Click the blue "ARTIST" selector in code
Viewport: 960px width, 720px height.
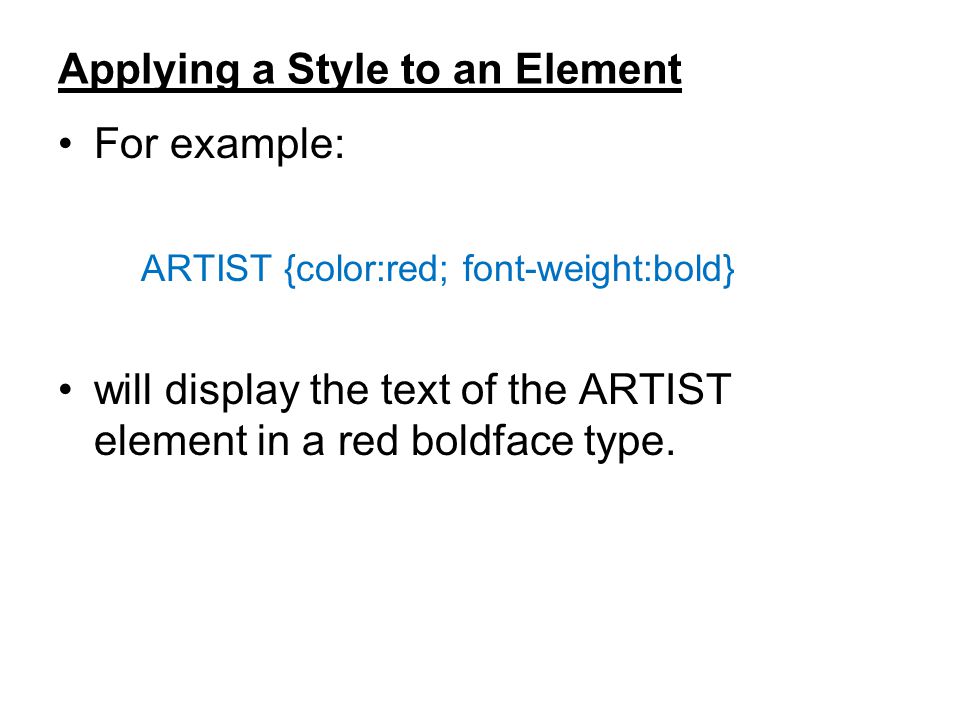coord(206,268)
